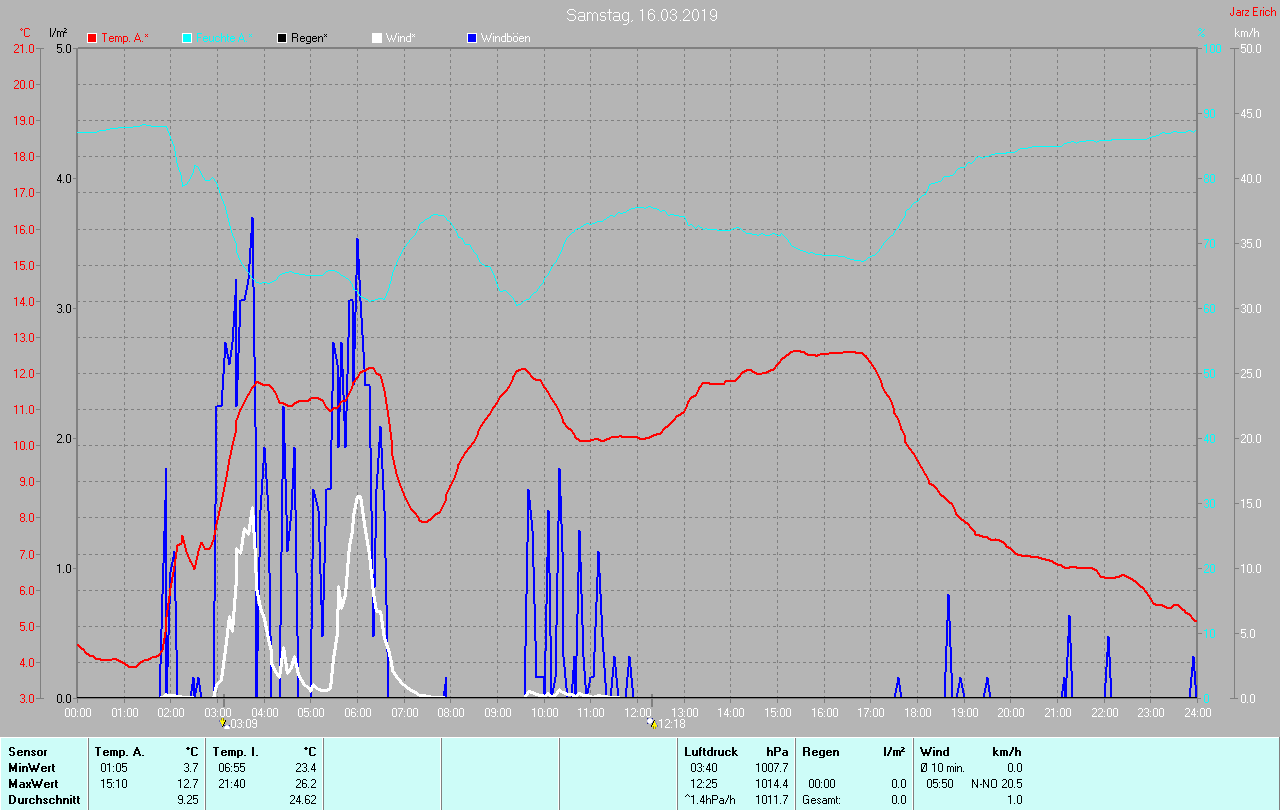Screen dimensions: 1280x810
Task: Click the 'Regen*' label in the legend
Action: (309, 38)
